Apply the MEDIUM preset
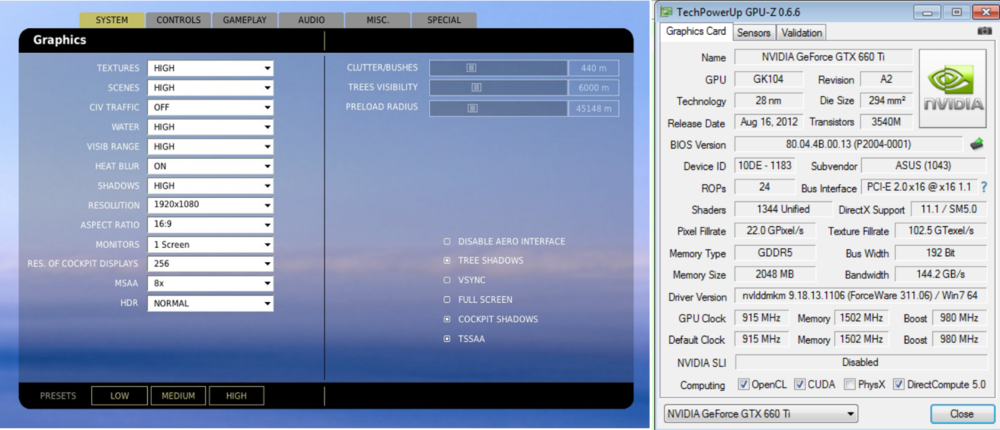This screenshot has height=430, width=1000. point(178,396)
